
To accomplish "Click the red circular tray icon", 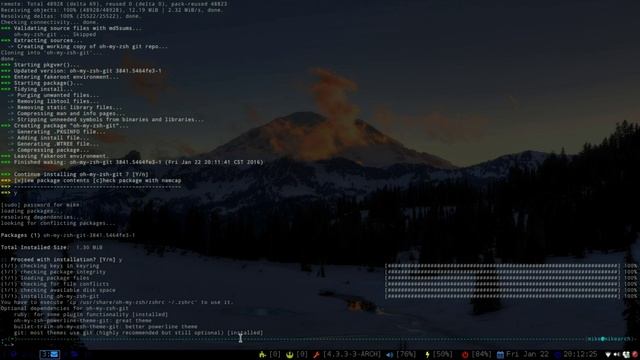I will [635, 354].
